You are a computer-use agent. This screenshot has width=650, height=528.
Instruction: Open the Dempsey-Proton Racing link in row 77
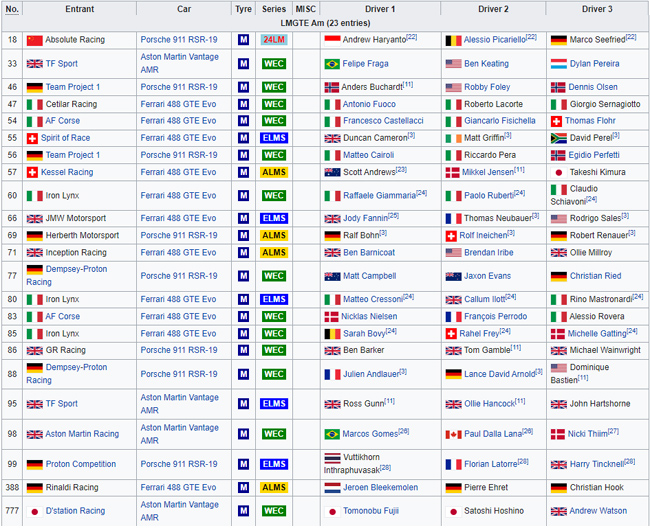(67, 276)
